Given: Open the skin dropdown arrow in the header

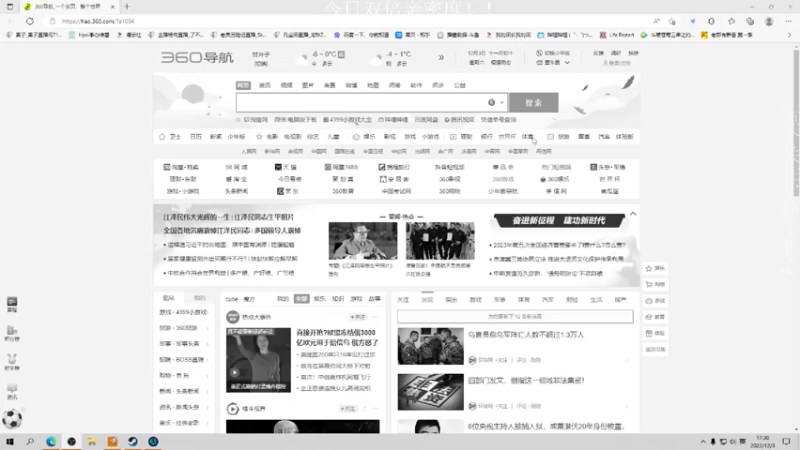Looking at the screenshot, I should (567, 63).
